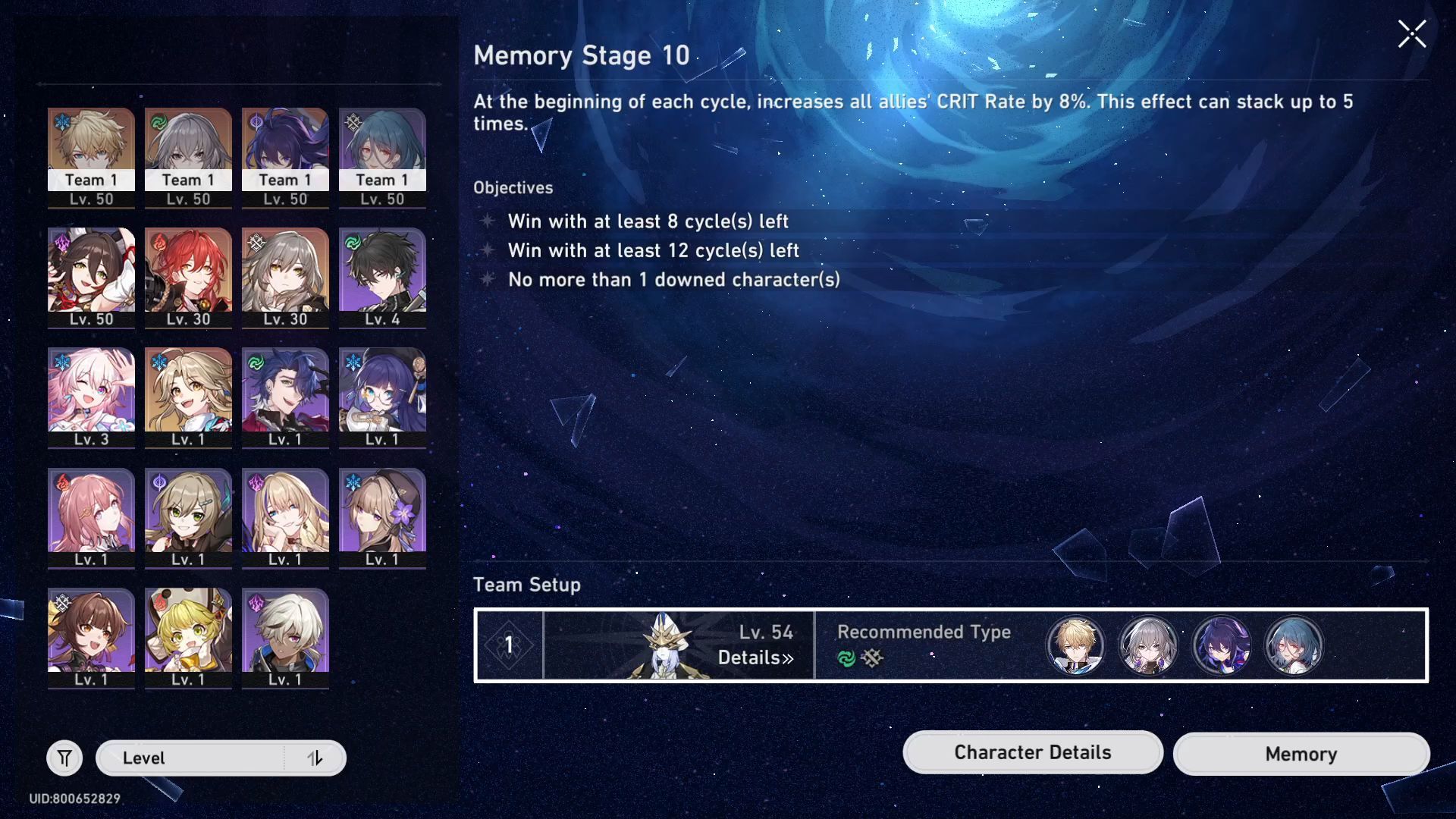Image resolution: width=1456 pixels, height=819 pixels.
Task: Select team number 1 diamond slot
Action: [509, 645]
